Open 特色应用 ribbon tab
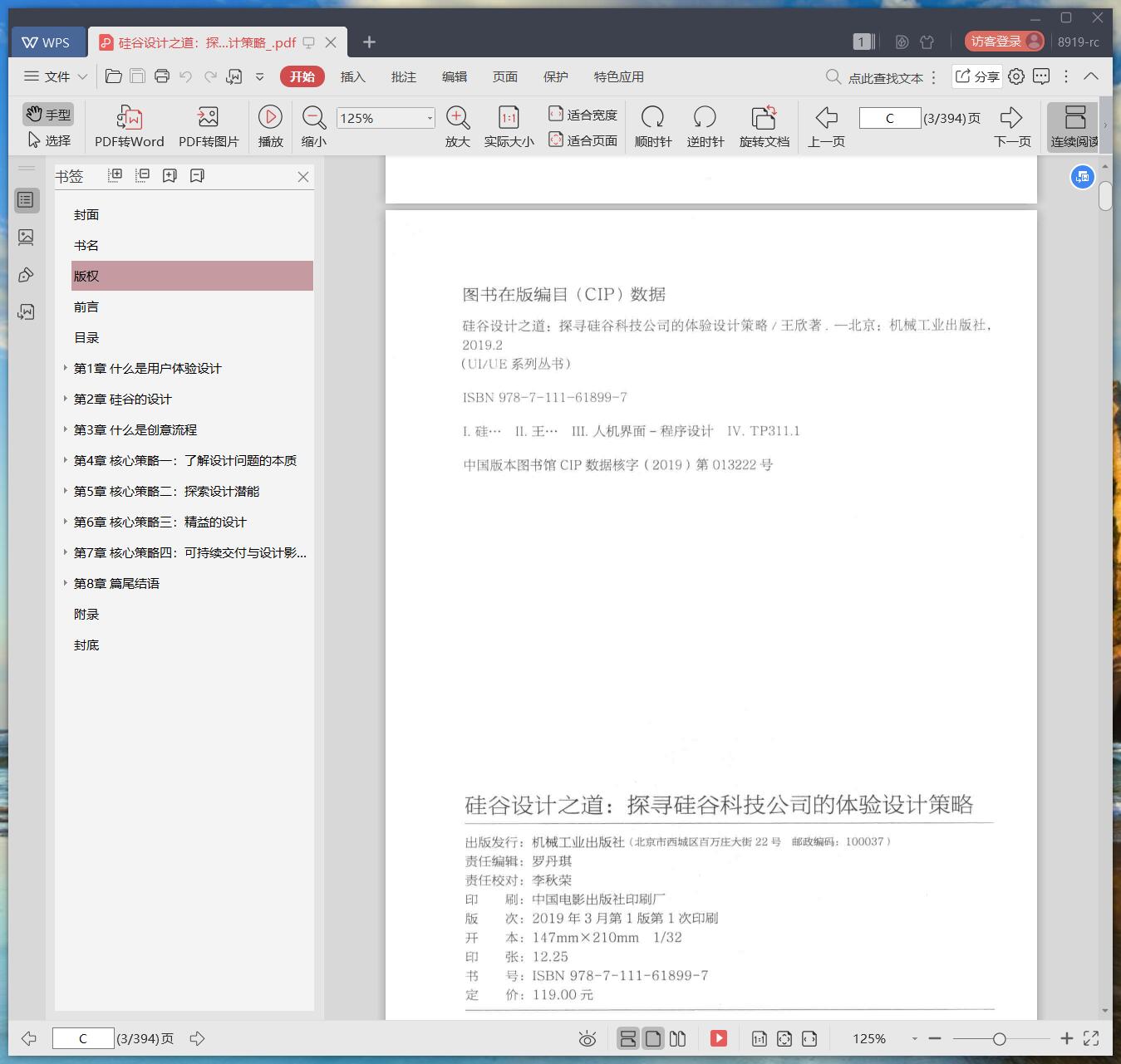This screenshot has height=1064, width=1121. (x=619, y=76)
